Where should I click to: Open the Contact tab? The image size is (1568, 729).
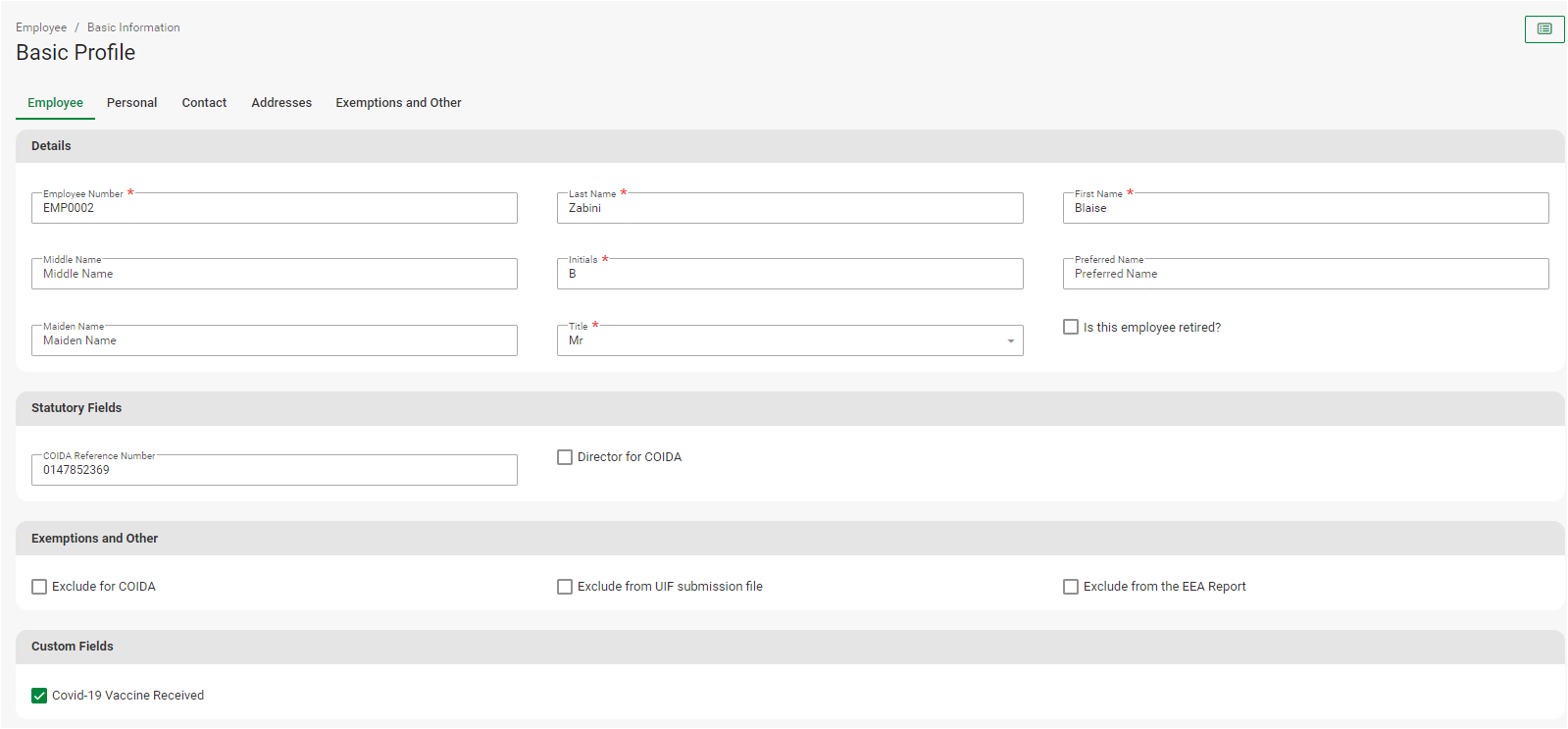(204, 103)
